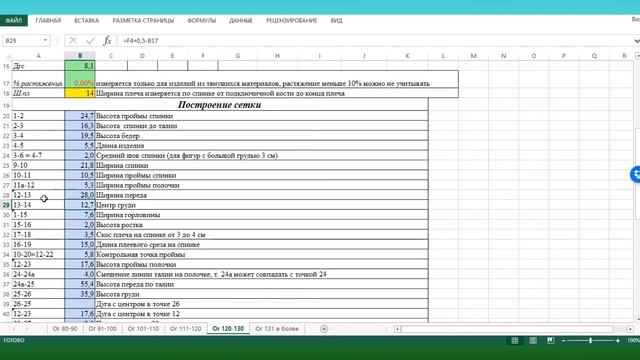Screen dimensions: 640x360
Task: Open the РЕЦЕНЗИРОВАНИЕ ribbon tab
Action: point(291,20)
